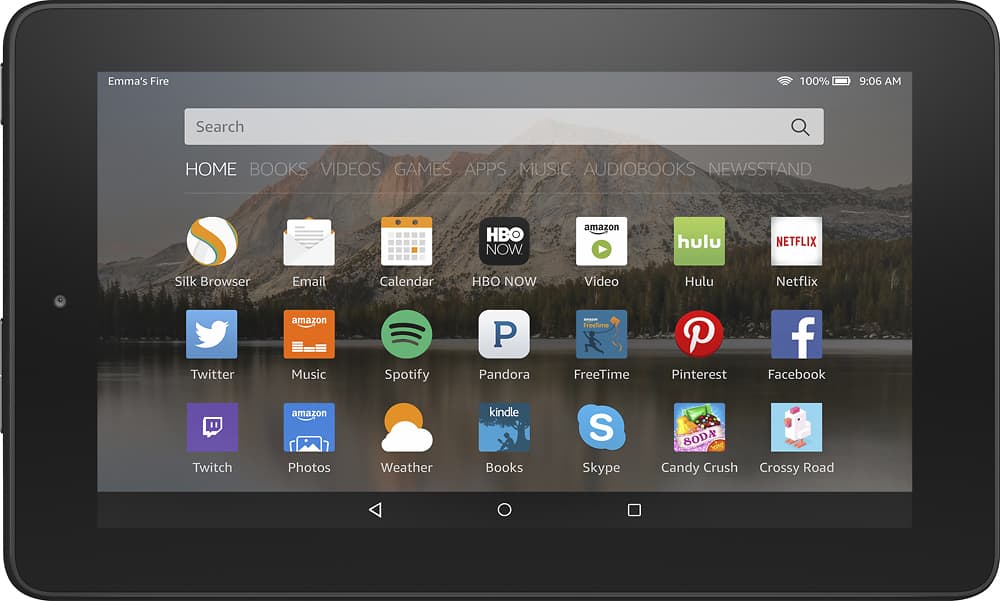Launch the Calendar app
This screenshot has width=1000, height=601.
click(x=406, y=241)
